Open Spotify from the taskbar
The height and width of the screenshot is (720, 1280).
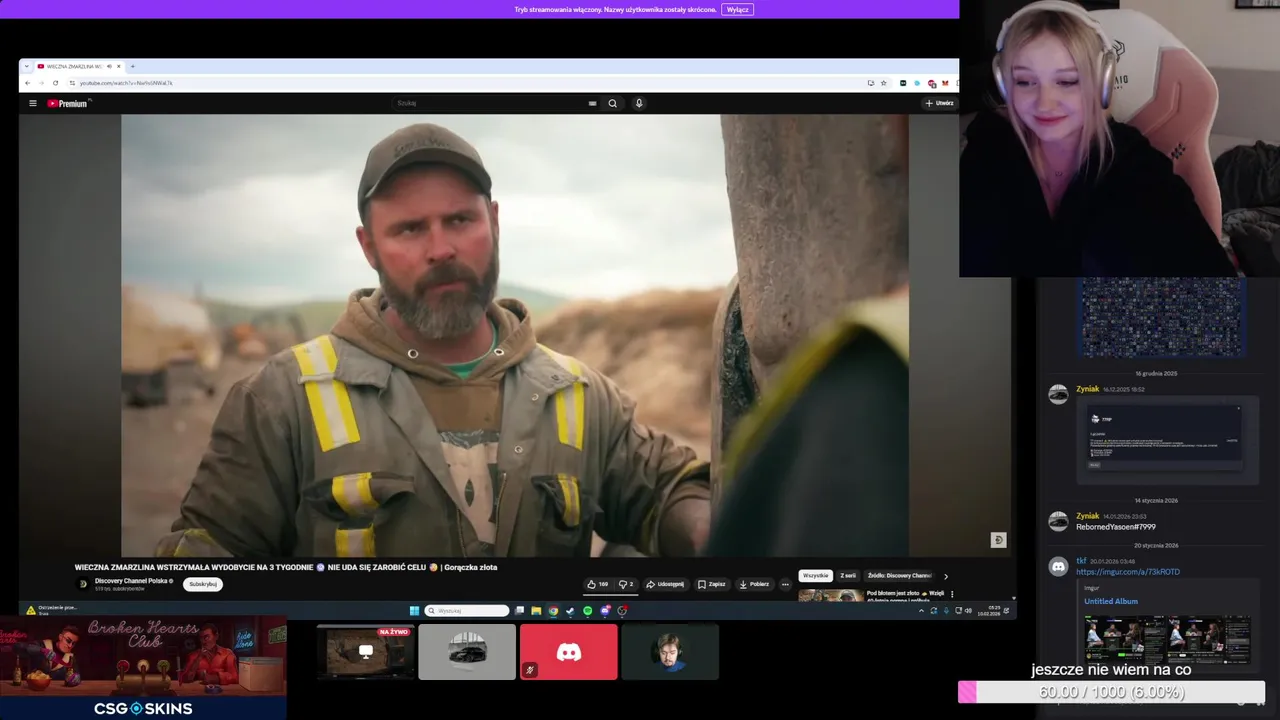point(587,611)
